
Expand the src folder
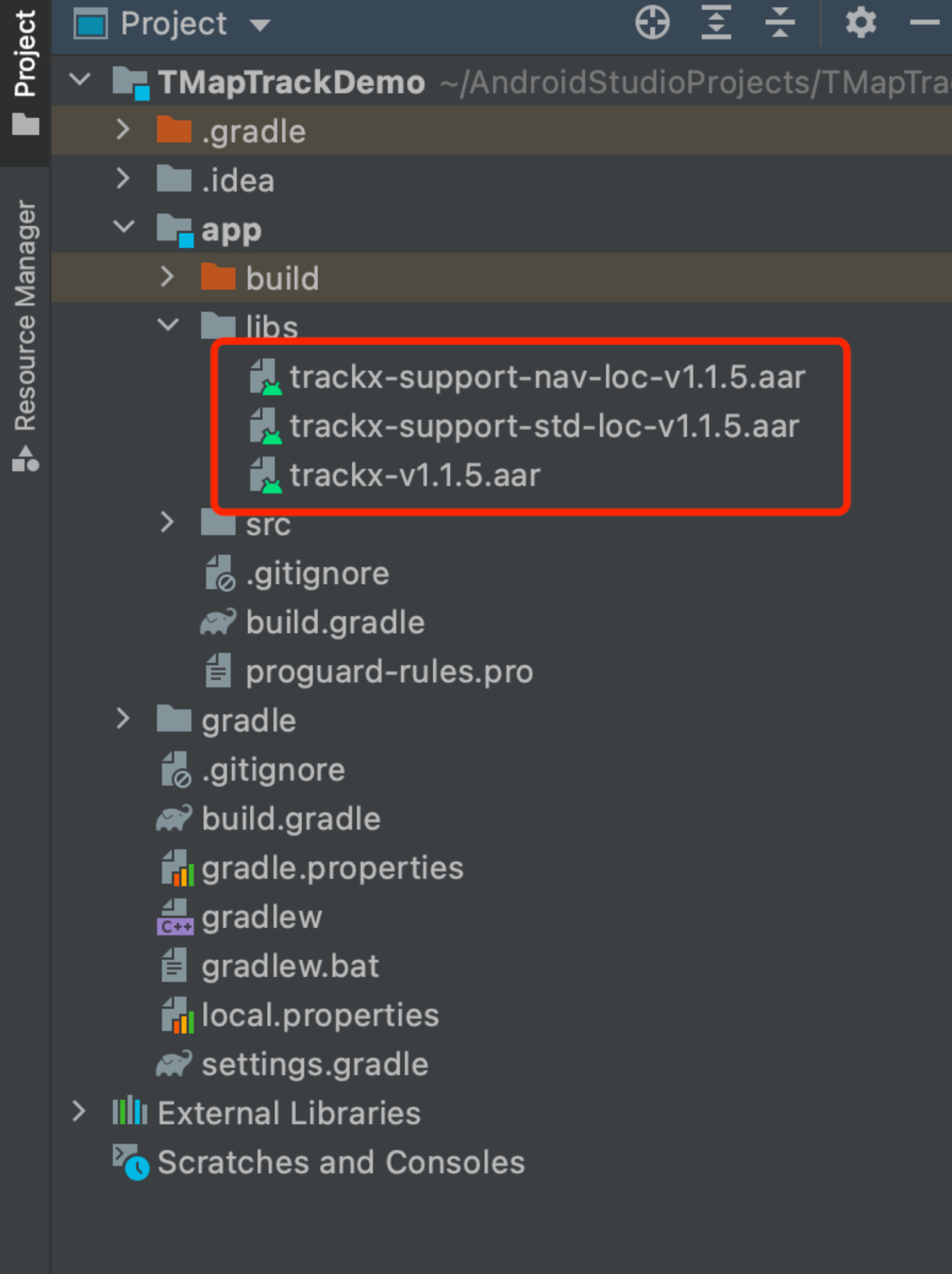(167, 522)
